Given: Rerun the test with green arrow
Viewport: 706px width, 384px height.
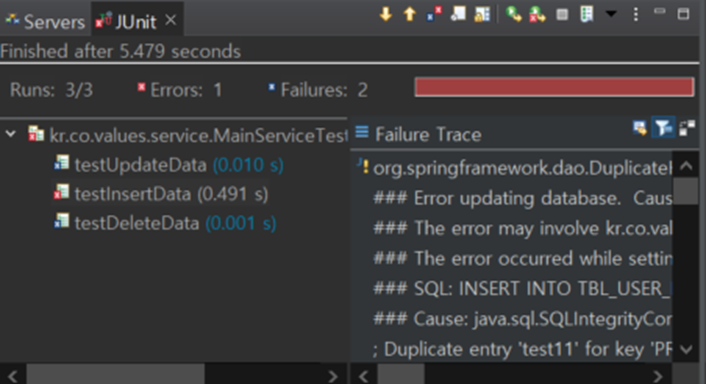Looking at the screenshot, I should 513,14.
